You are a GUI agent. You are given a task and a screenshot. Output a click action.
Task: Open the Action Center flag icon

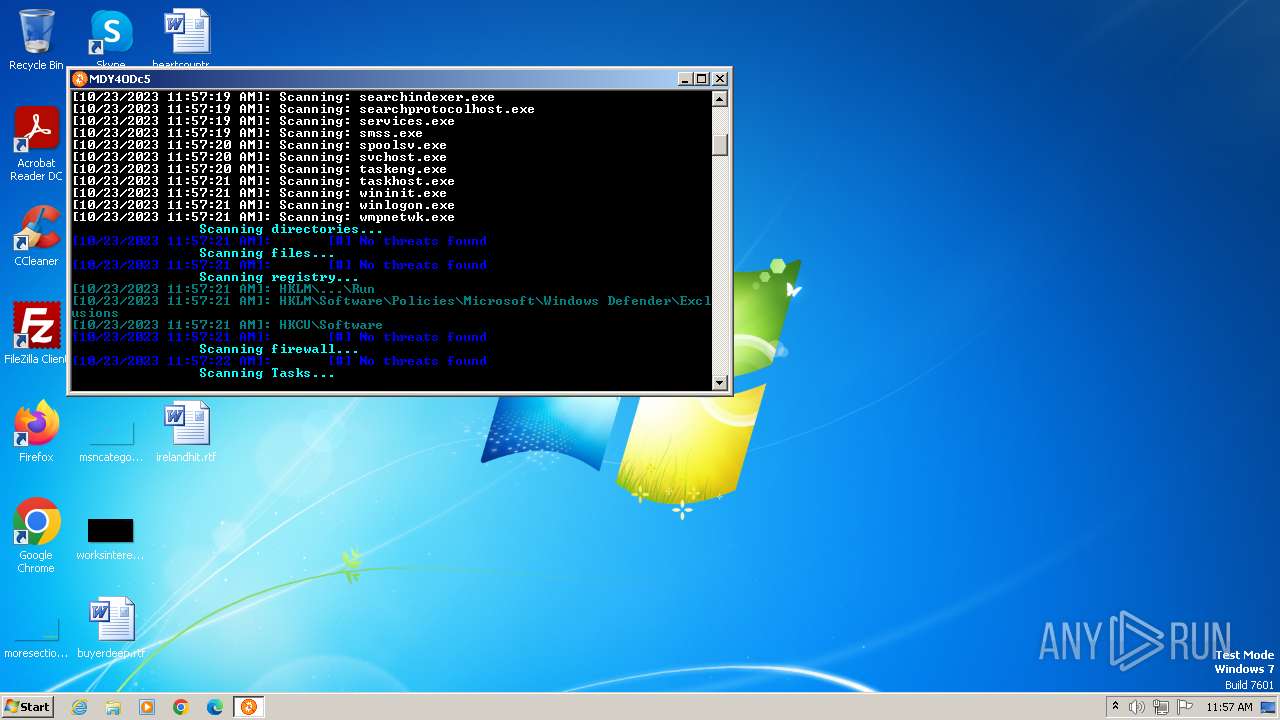pyautogui.click(x=1185, y=707)
